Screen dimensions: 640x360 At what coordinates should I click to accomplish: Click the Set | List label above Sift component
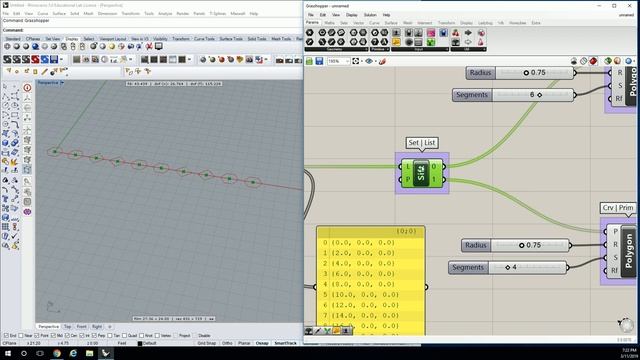422,142
